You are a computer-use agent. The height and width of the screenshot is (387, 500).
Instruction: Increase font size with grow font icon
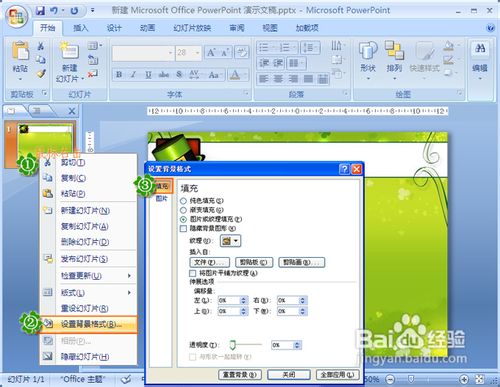[211, 53]
